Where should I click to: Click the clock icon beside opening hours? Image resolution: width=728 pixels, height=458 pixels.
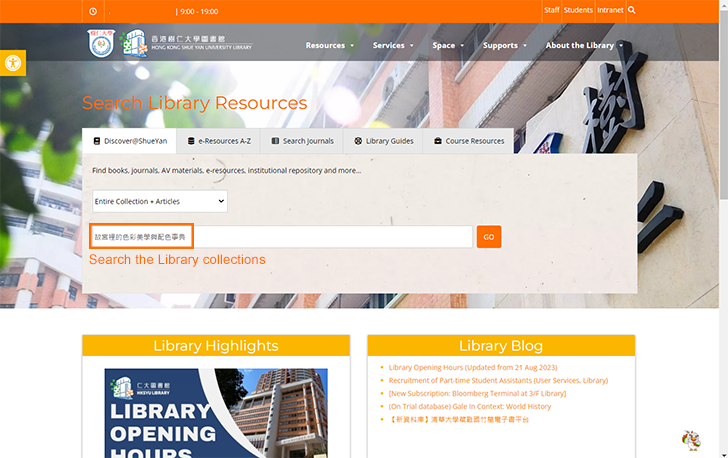[93, 11]
